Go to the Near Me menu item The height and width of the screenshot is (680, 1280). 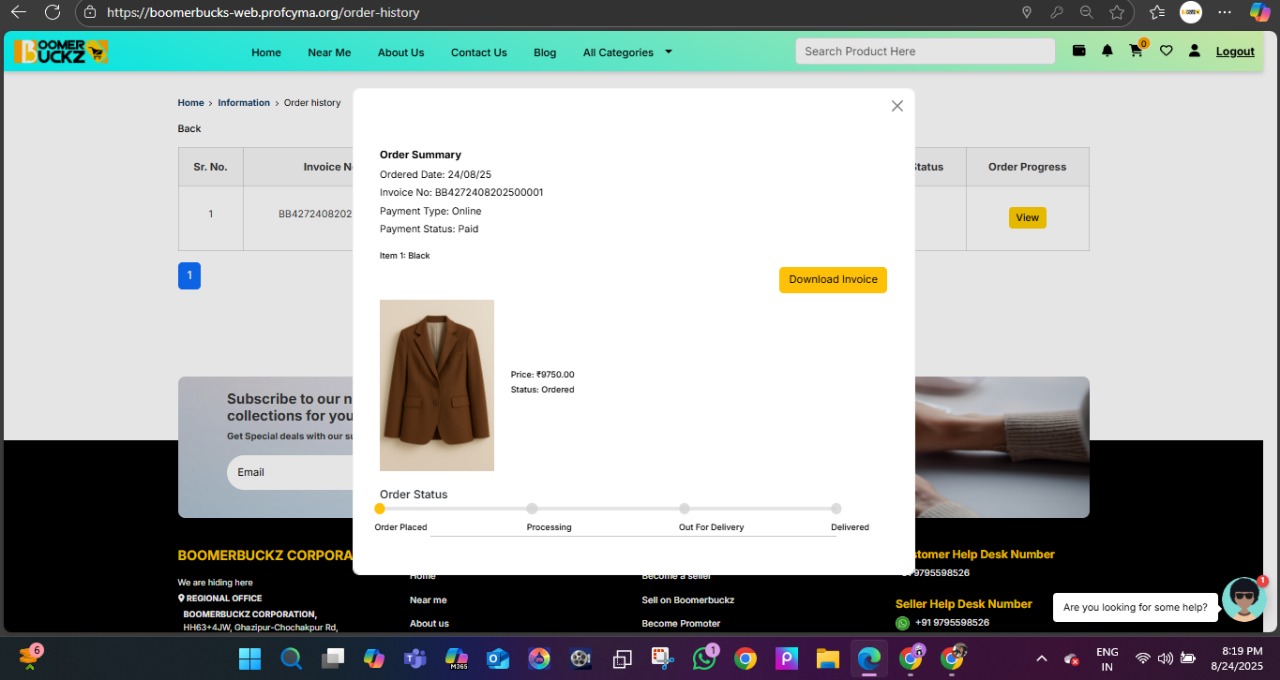point(329,52)
